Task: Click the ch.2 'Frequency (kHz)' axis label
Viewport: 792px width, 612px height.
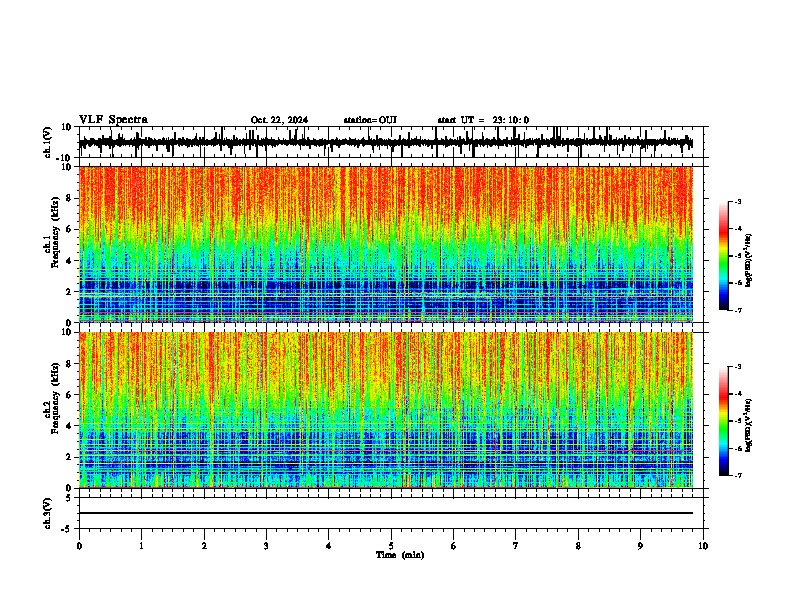Action: click(55, 399)
